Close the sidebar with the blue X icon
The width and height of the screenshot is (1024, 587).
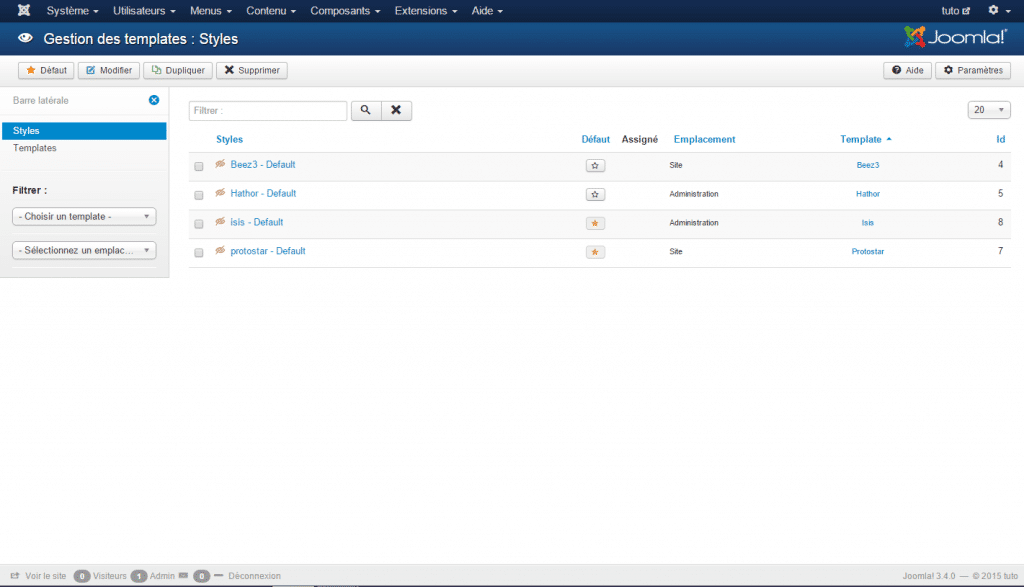click(x=154, y=100)
